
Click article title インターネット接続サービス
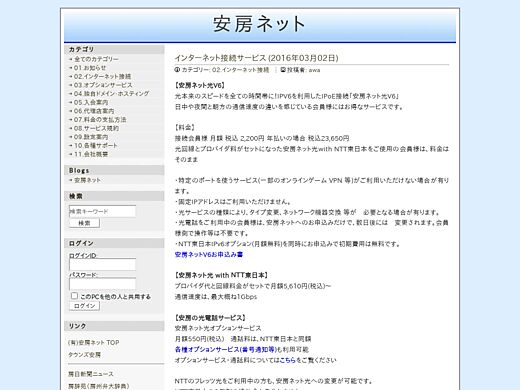256,58
